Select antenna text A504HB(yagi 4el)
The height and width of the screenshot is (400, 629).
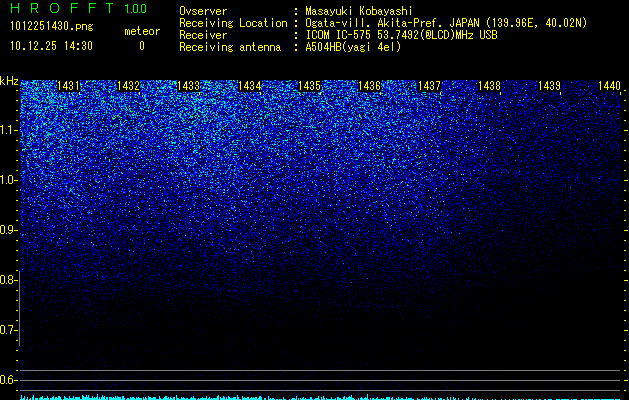coord(353,47)
